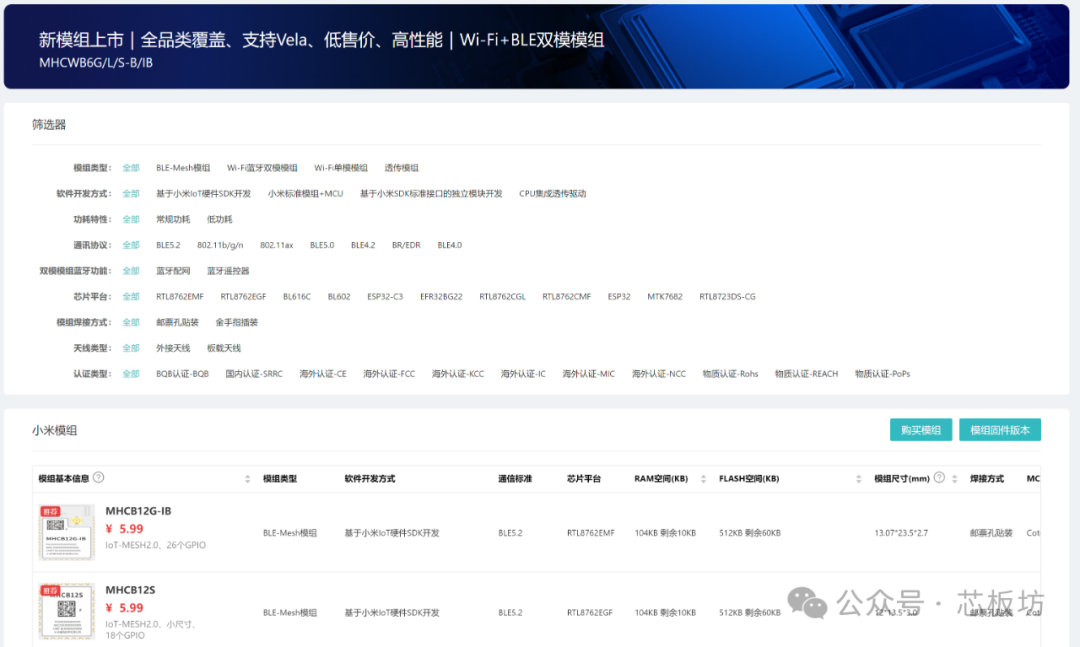This screenshot has height=647, width=1080.
Task: Filter module type by Wi-Fi单模模组
Action: (341, 168)
